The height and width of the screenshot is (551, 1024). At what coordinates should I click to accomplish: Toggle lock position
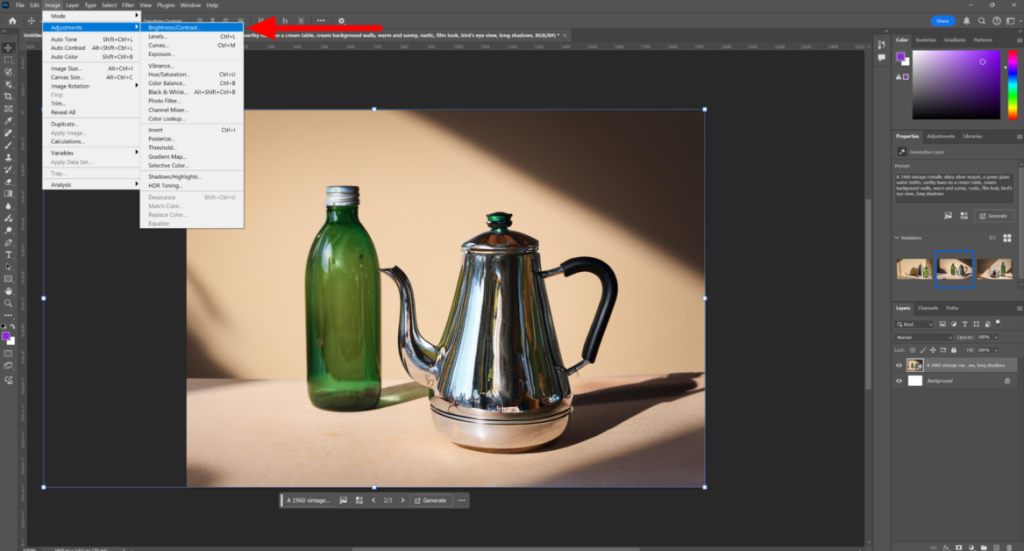(x=933, y=351)
